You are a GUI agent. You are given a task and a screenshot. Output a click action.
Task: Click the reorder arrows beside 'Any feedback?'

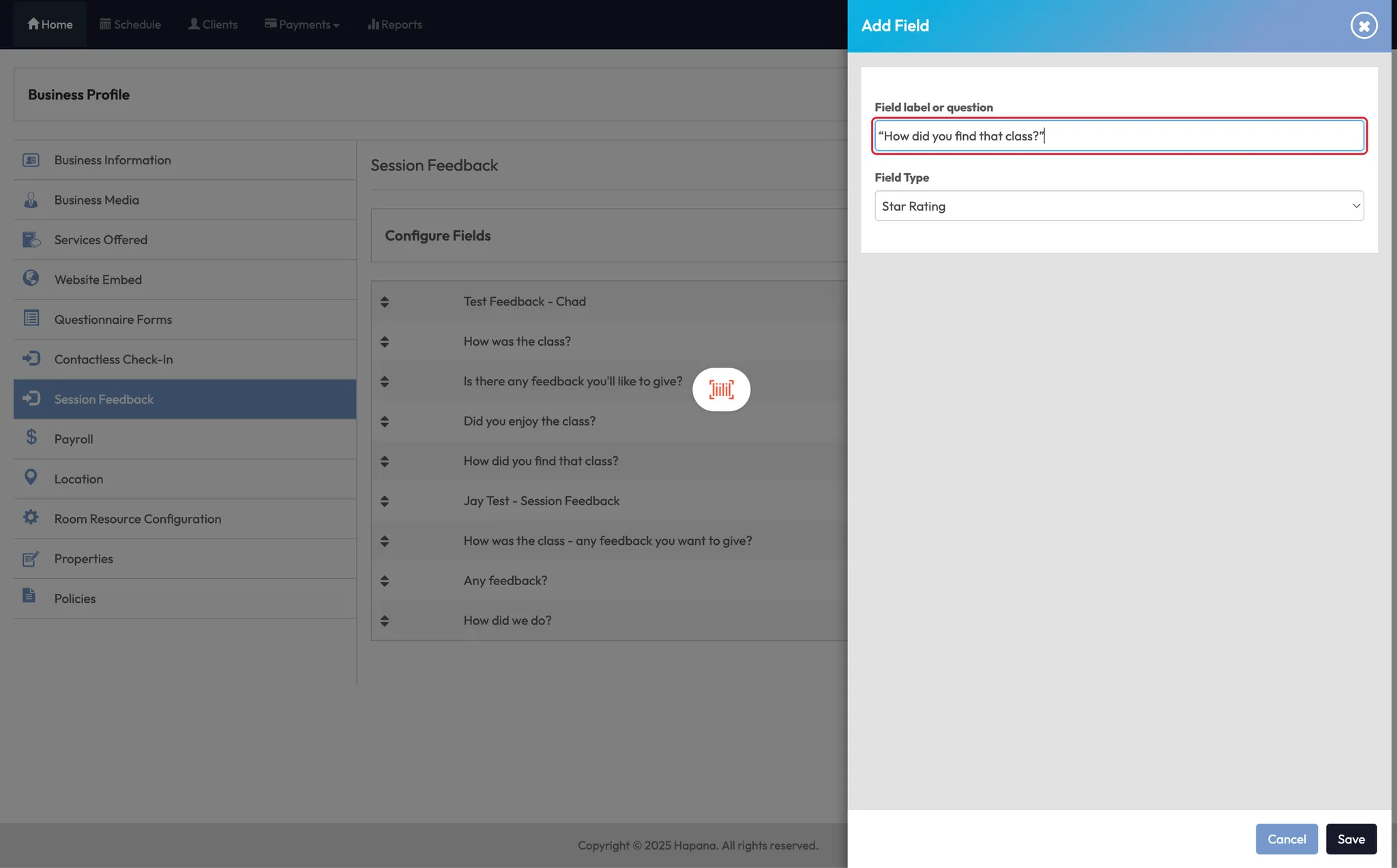(x=385, y=581)
